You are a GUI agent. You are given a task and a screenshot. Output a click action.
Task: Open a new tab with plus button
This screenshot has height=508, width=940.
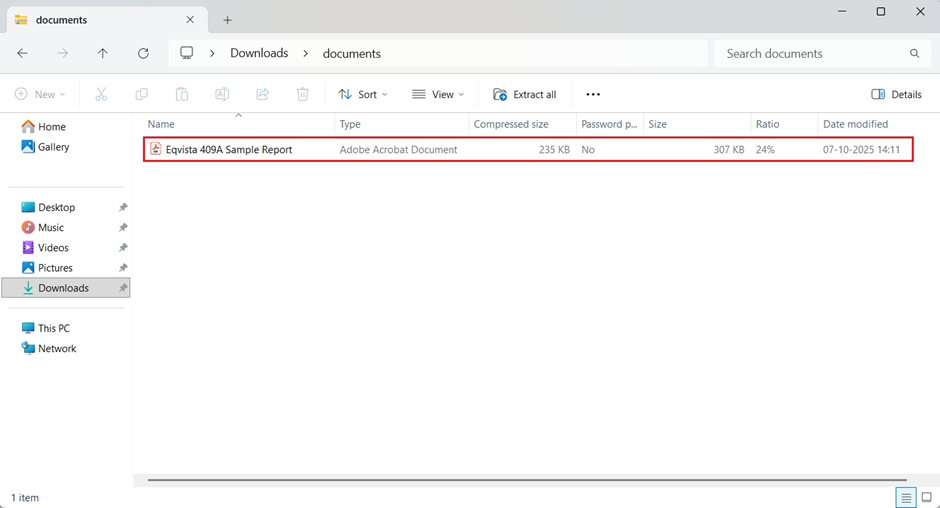click(x=227, y=20)
